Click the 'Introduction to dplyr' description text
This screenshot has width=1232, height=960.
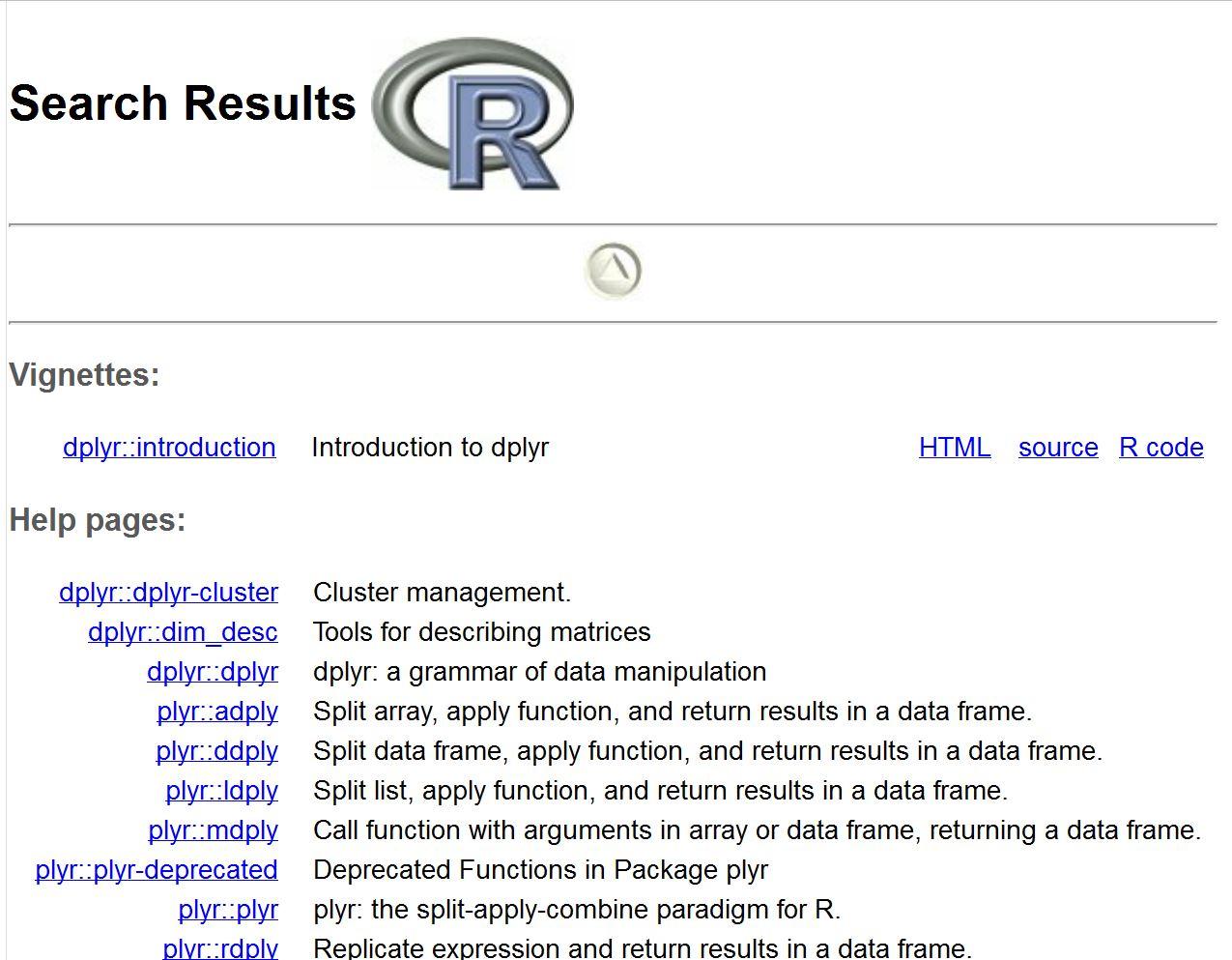pyautogui.click(x=430, y=448)
